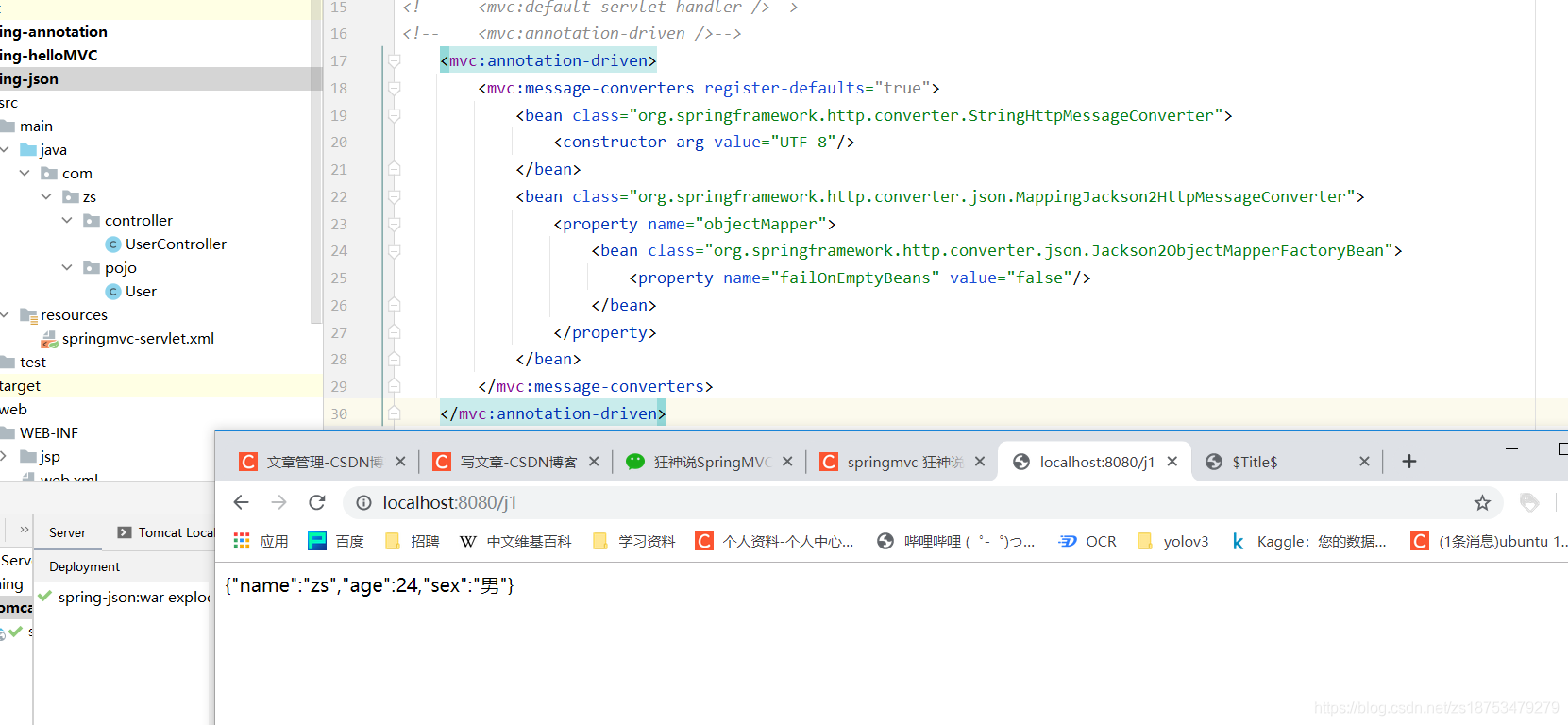The image size is (1568, 725).
Task: Select the spring-json module
Action: [28, 78]
